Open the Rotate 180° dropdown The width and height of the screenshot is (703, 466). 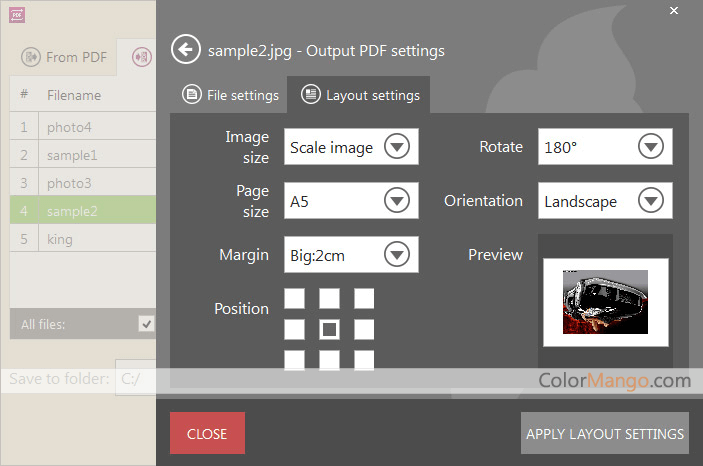click(x=651, y=147)
